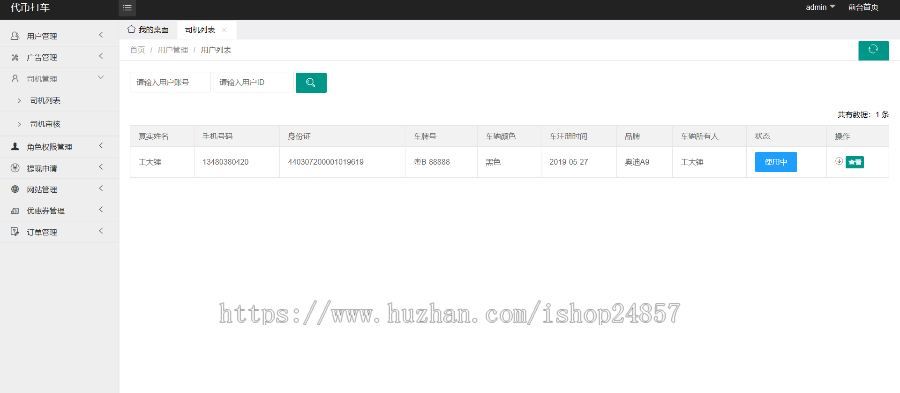Click the 共有数据: 1 条 record count text
900x393 pixels.
pyautogui.click(x=863, y=115)
